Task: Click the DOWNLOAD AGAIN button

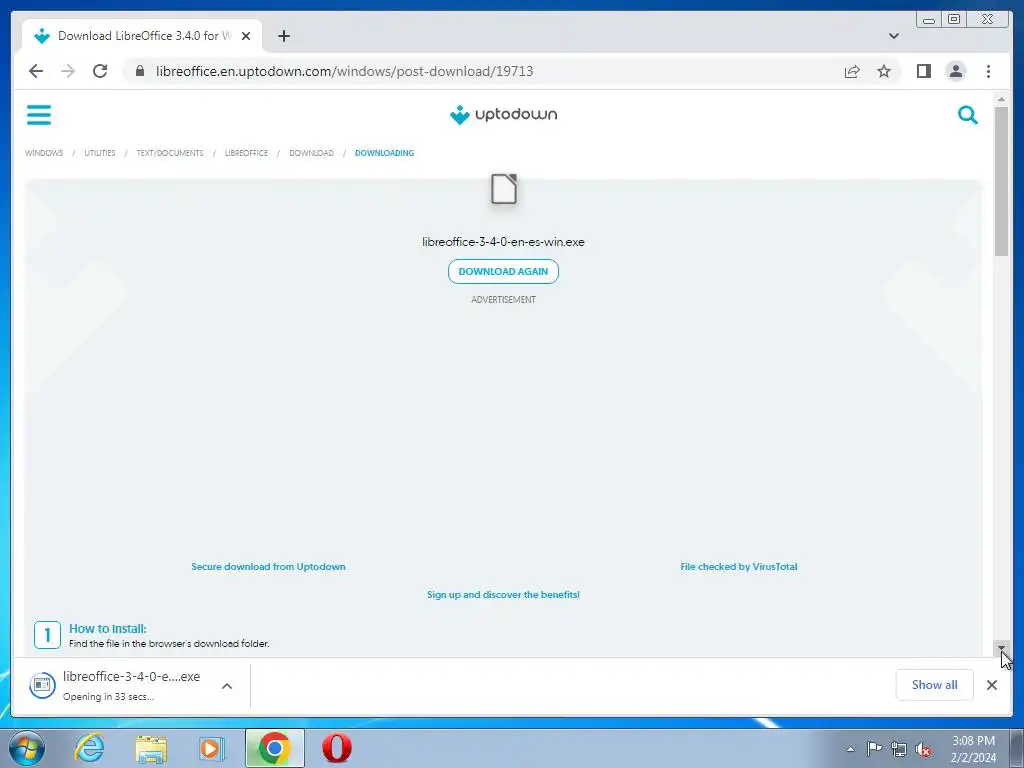Action: (503, 272)
